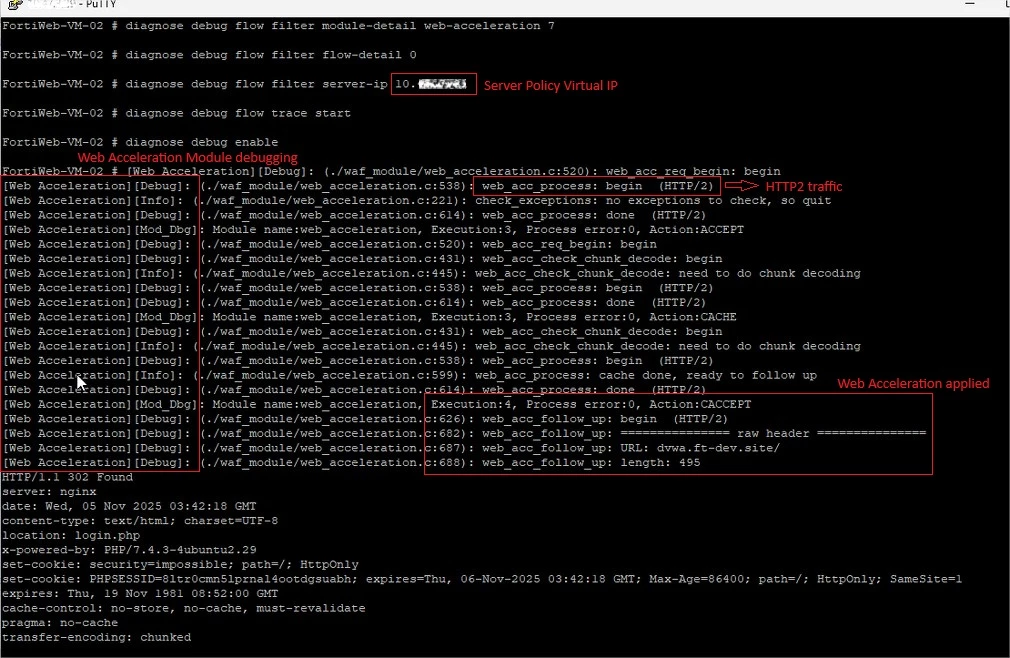Click the 'Action:ACCEPT' module debug line
Viewport: 1010px width, 658px height.
[374, 229]
